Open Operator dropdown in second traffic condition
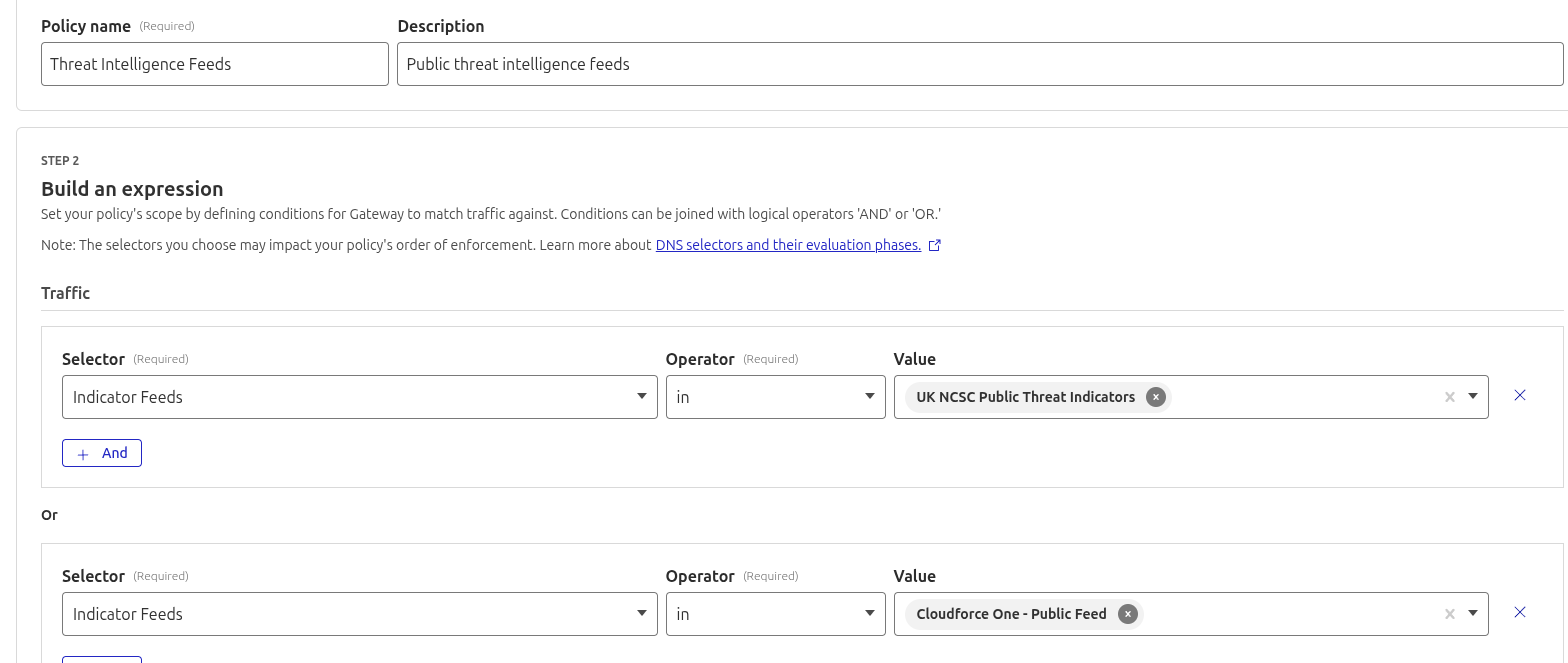The image size is (1568, 663). (x=775, y=614)
